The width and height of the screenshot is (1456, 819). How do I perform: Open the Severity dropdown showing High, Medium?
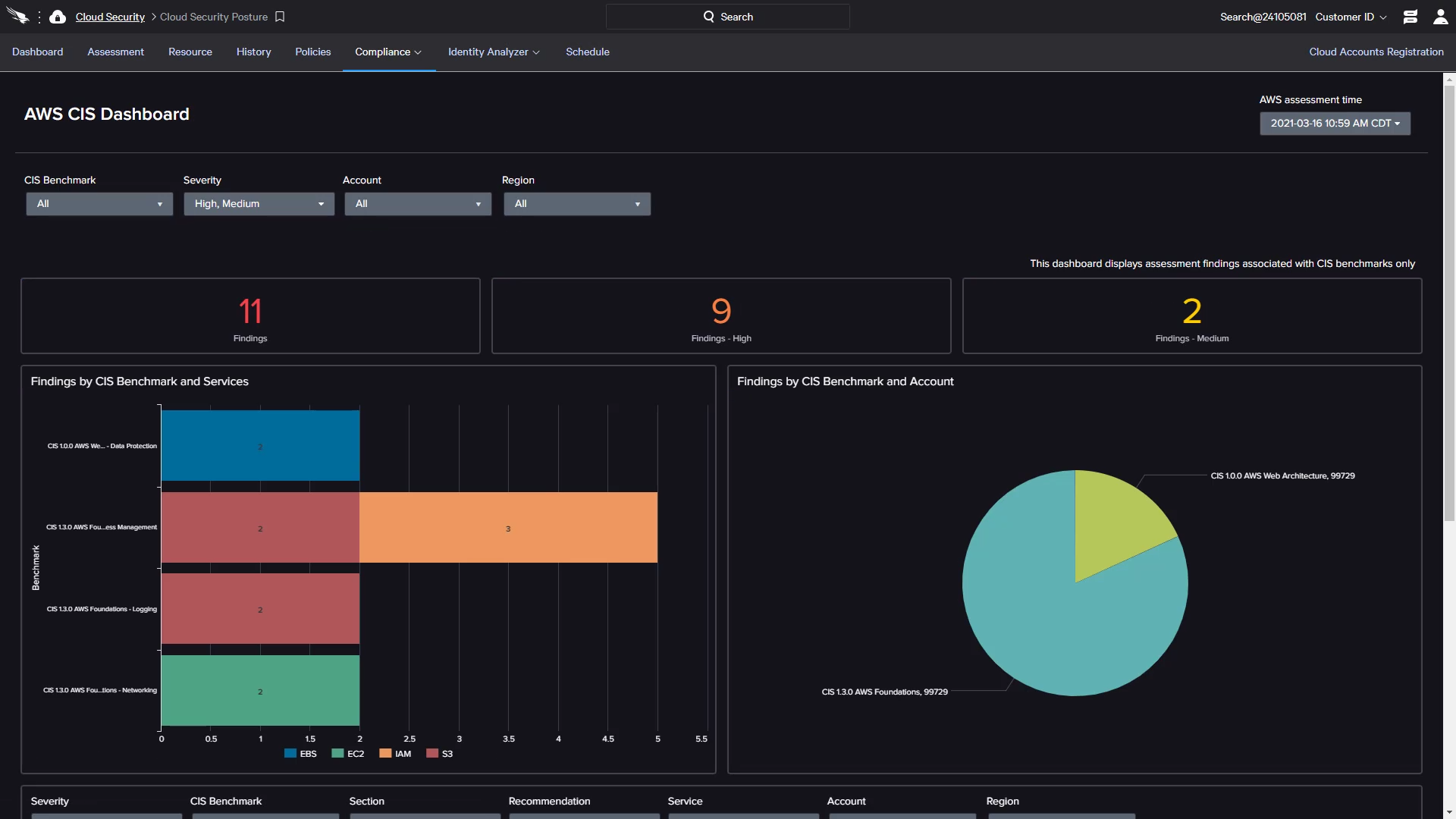[x=259, y=204]
